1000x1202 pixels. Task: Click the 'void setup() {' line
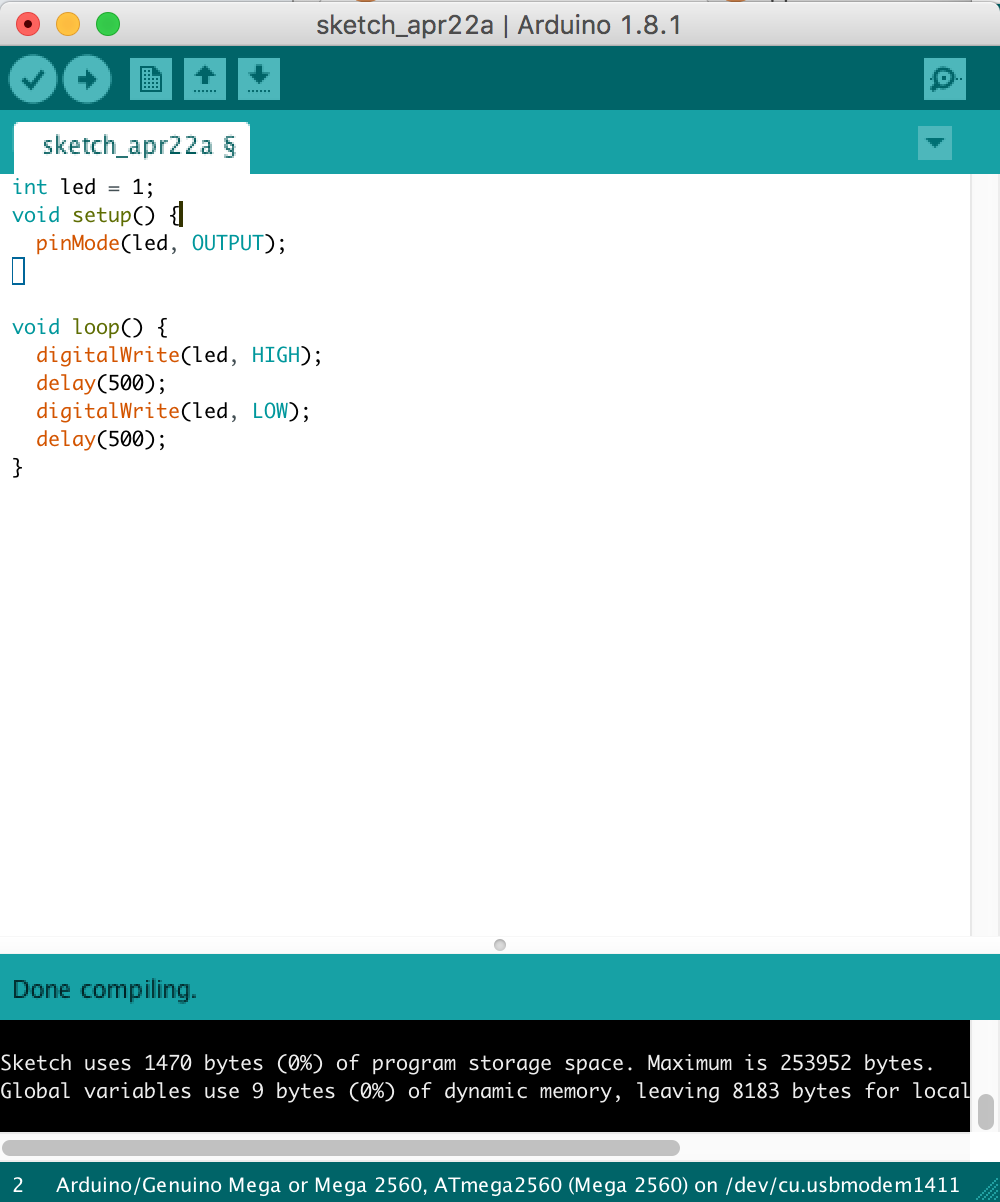tap(96, 215)
